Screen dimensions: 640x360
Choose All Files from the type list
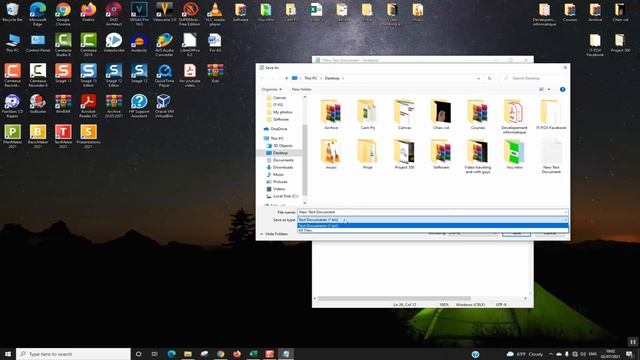pyautogui.click(x=433, y=230)
